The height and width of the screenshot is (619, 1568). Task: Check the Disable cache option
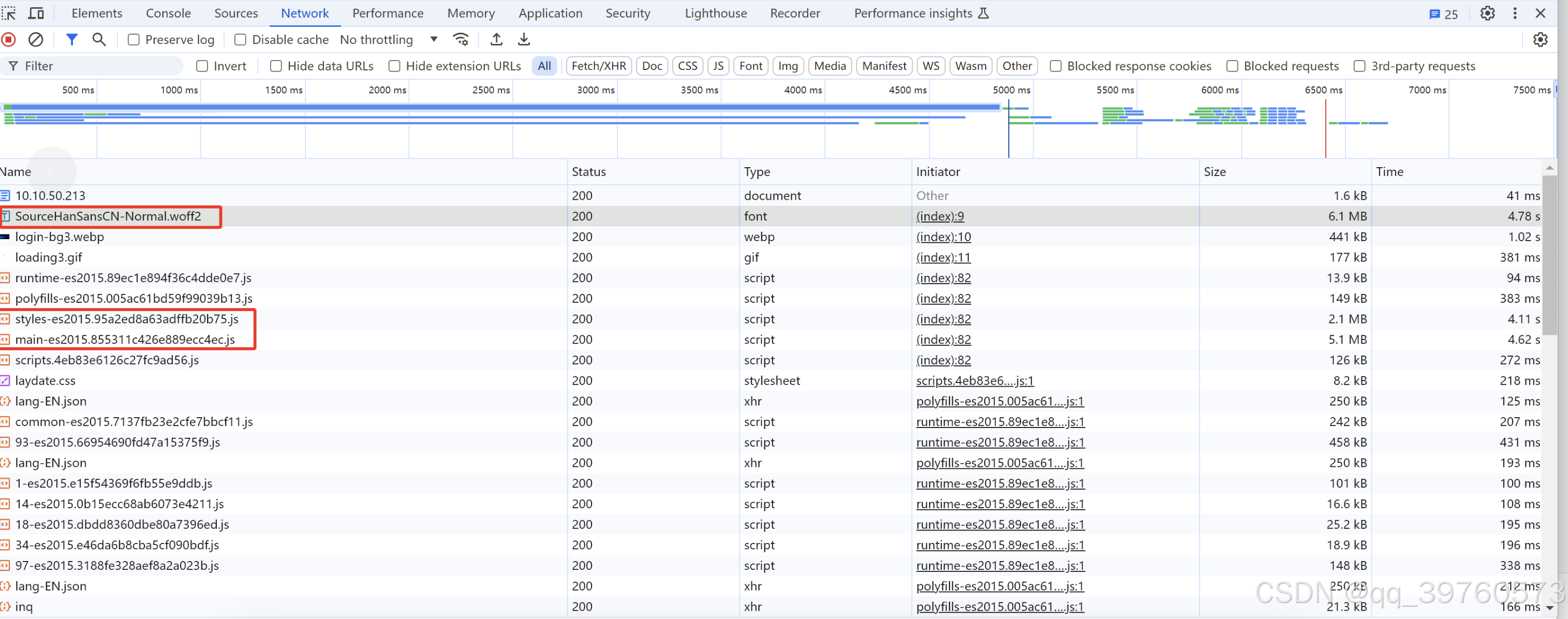click(241, 39)
